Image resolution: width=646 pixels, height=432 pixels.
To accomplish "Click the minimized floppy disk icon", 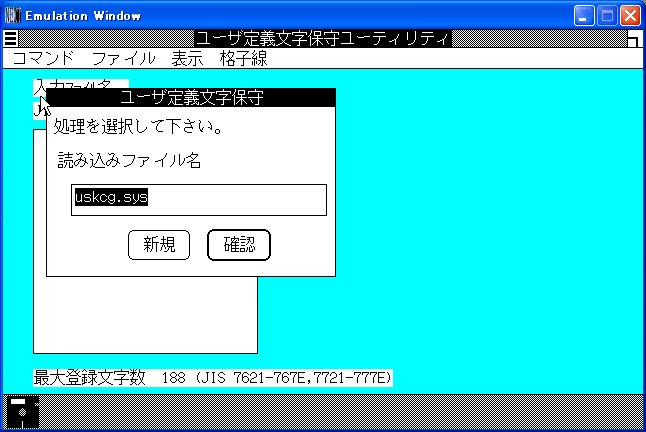I will point(23,412).
